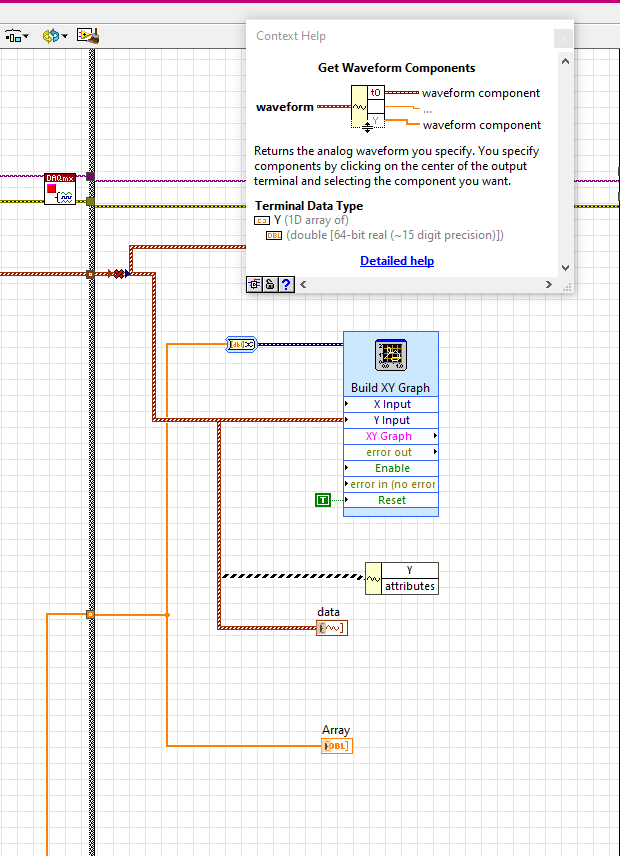Click the data waveform indicator terminal
The height and width of the screenshot is (856, 620).
coord(332,628)
